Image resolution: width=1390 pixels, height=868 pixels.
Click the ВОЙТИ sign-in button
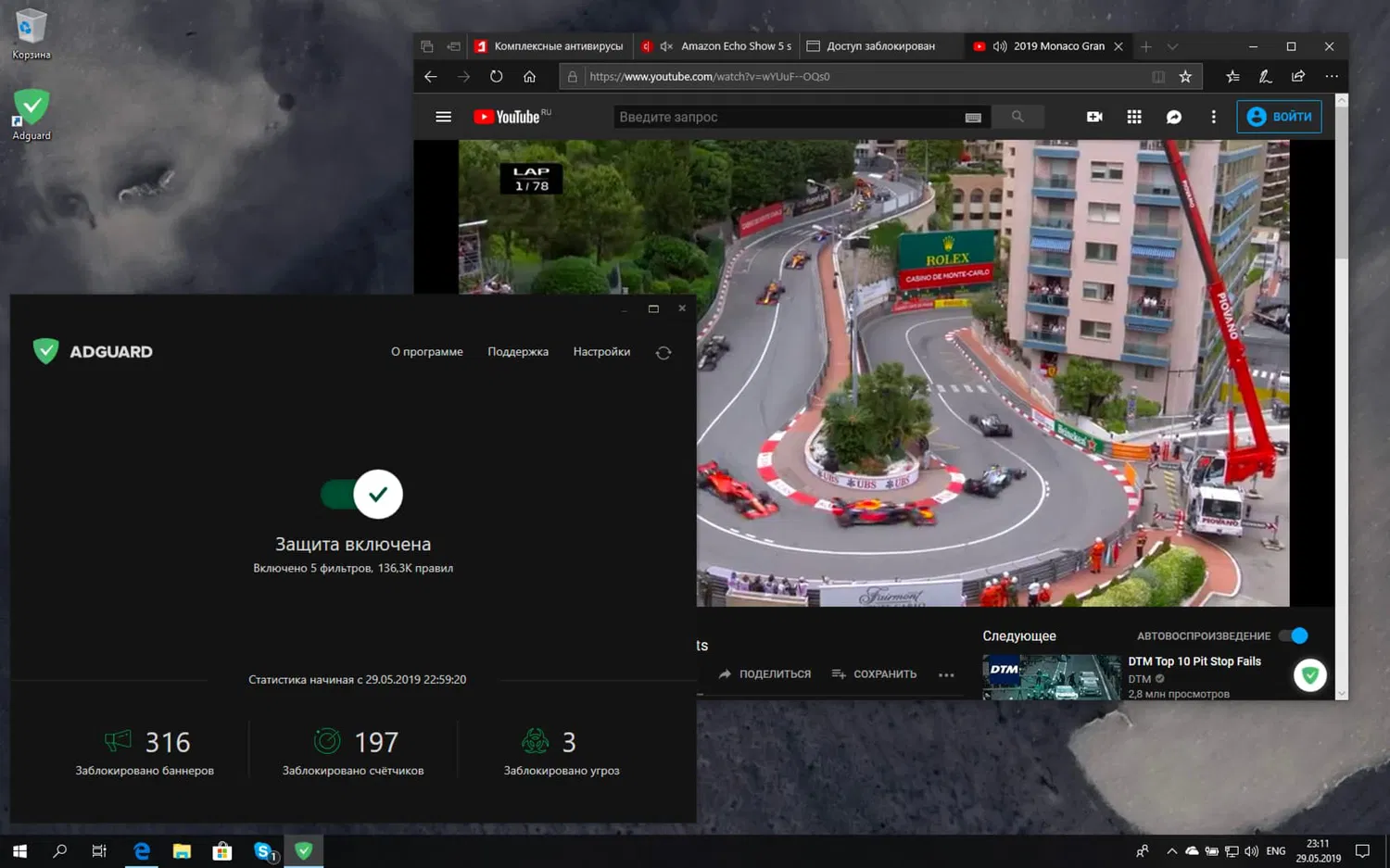(x=1280, y=117)
